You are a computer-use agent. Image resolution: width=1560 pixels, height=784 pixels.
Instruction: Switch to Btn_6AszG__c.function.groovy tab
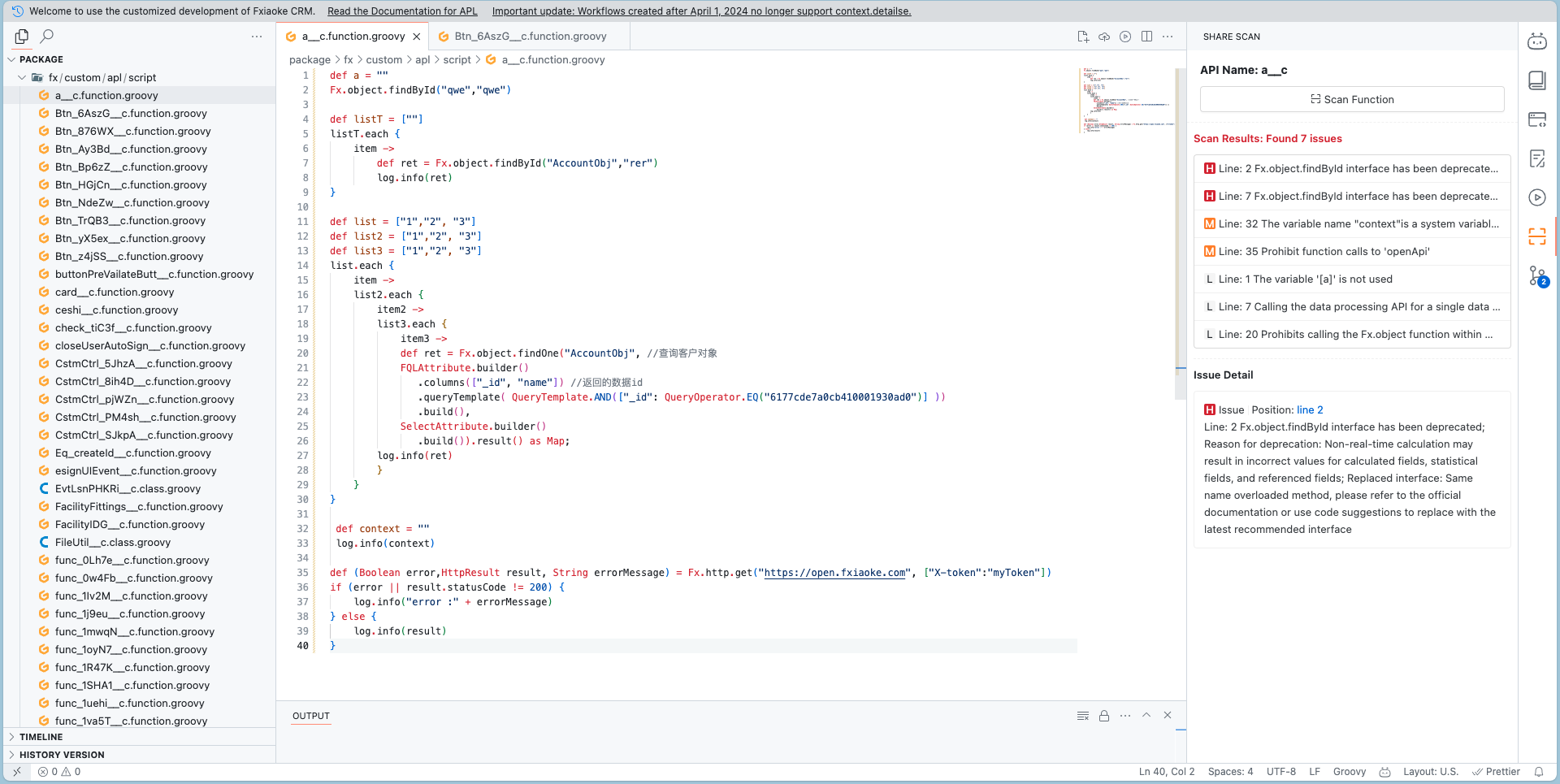point(530,37)
